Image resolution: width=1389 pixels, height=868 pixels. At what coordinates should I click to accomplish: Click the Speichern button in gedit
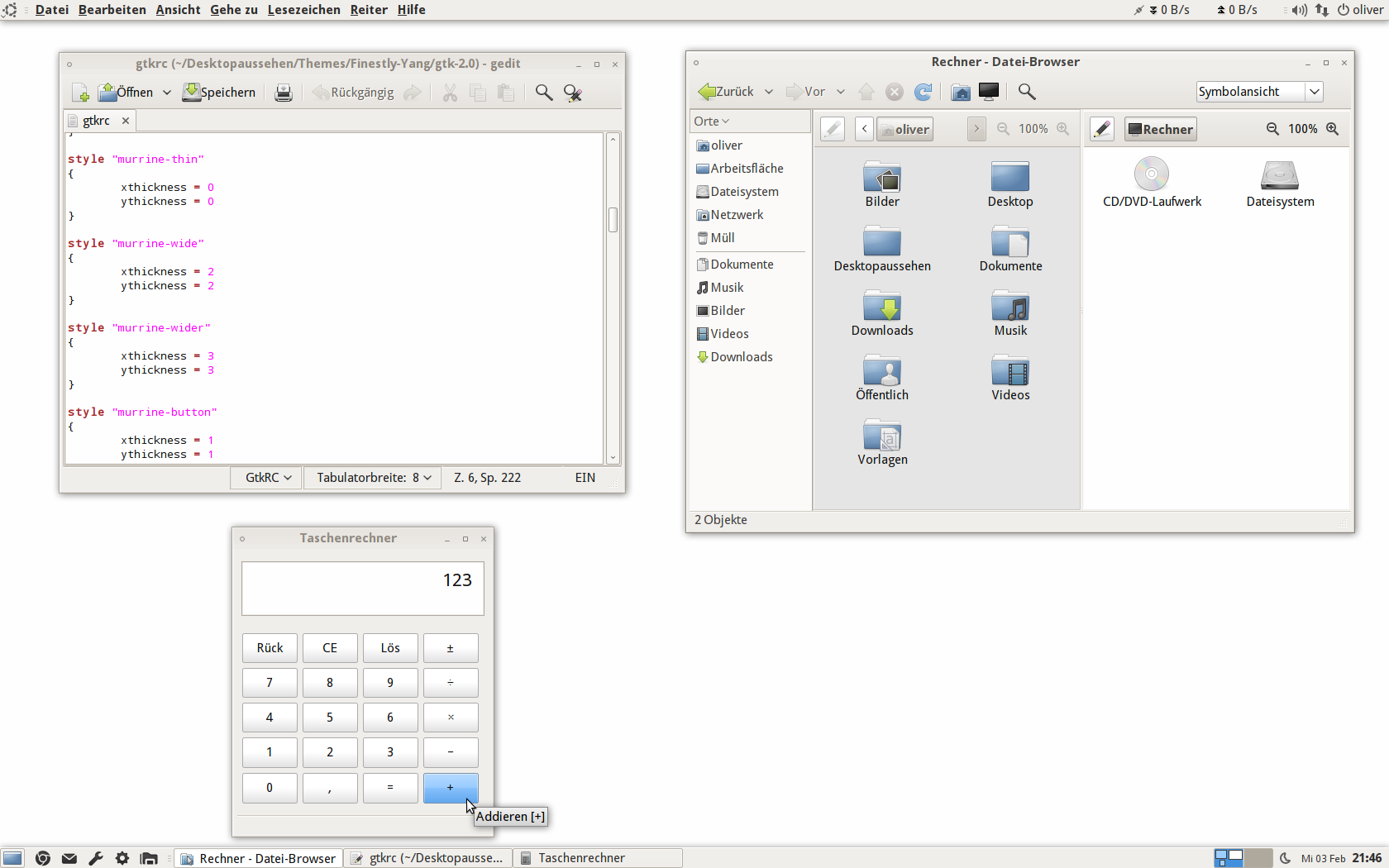pos(219,93)
